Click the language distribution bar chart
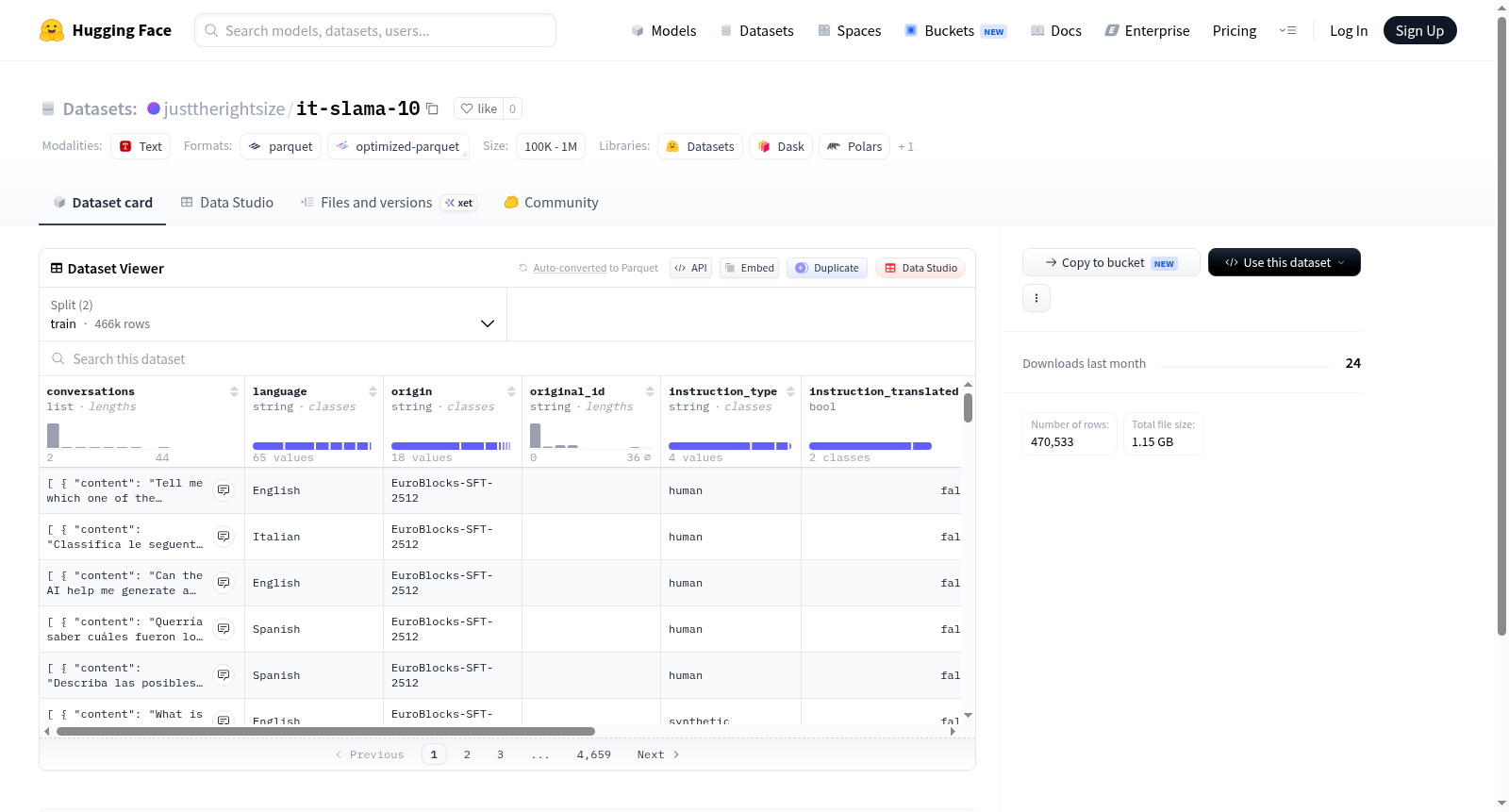Viewport: 1509px width, 812px height. point(312,446)
